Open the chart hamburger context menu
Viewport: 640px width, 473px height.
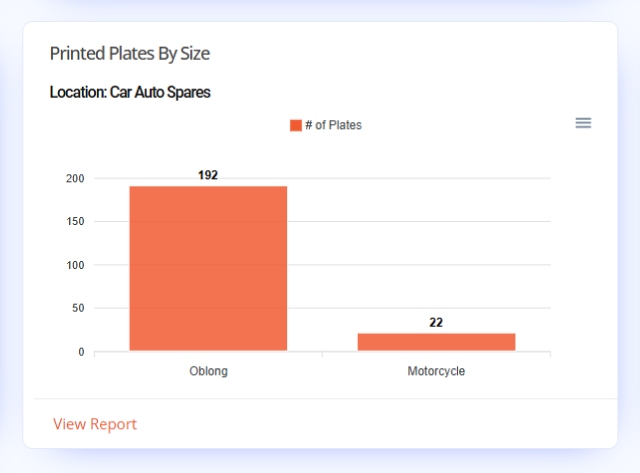pos(583,123)
